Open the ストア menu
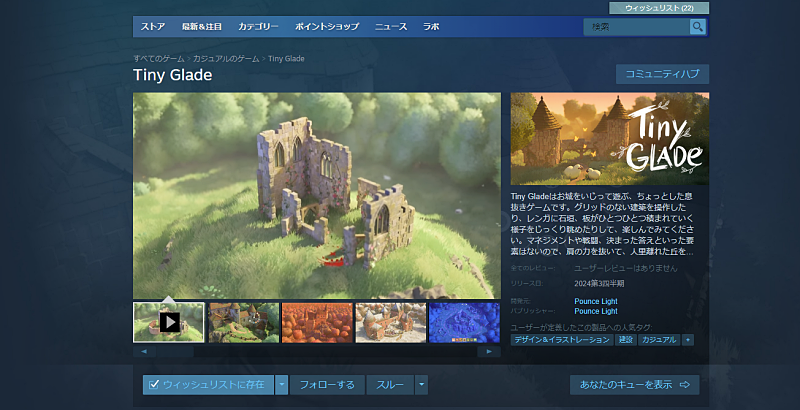 [153, 27]
